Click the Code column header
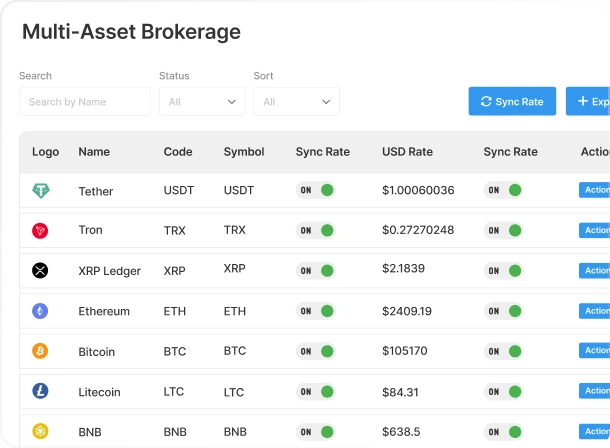Image resolution: width=610 pixels, height=448 pixels. 178,152
